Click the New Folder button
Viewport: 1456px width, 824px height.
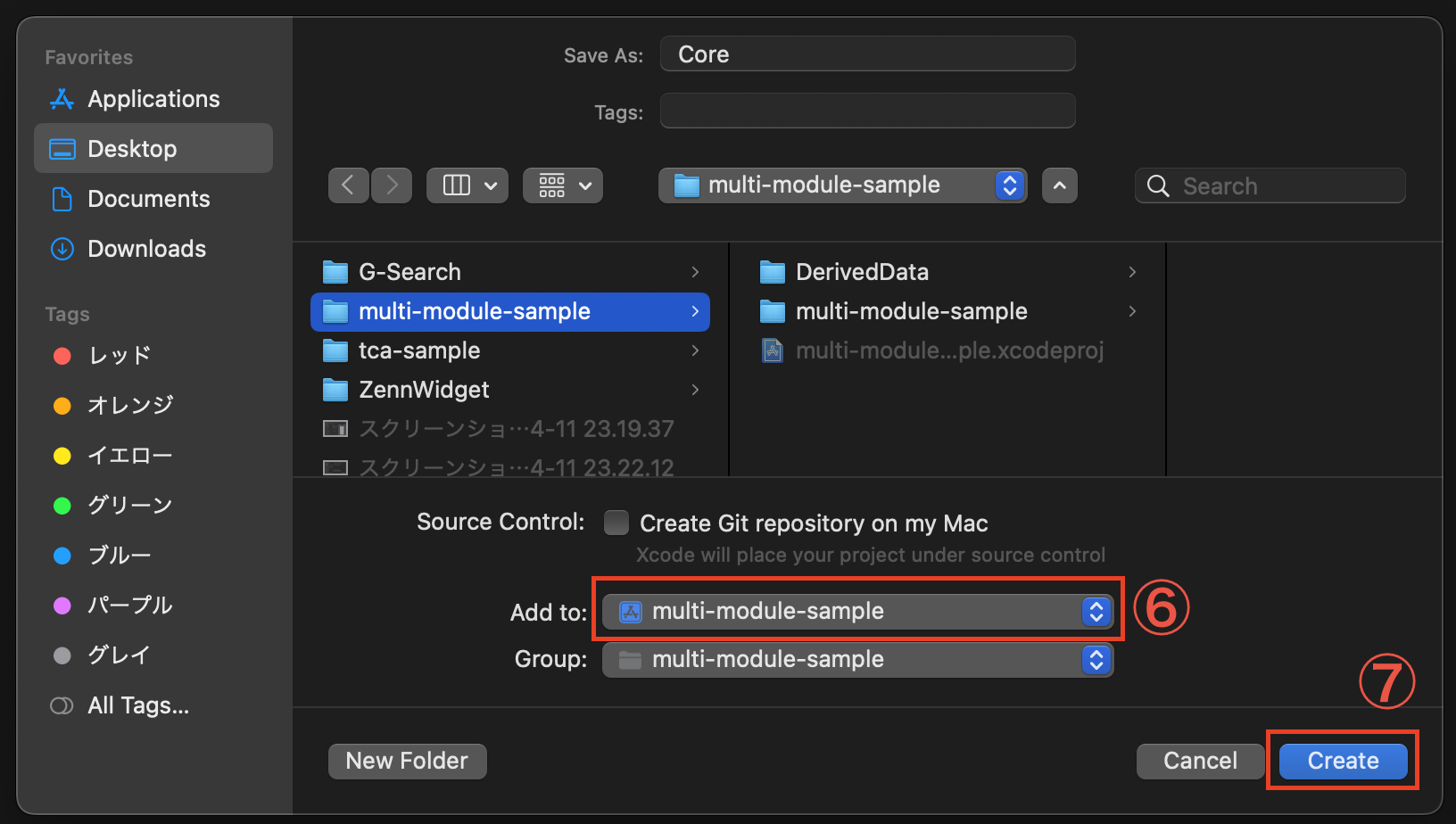coord(407,761)
